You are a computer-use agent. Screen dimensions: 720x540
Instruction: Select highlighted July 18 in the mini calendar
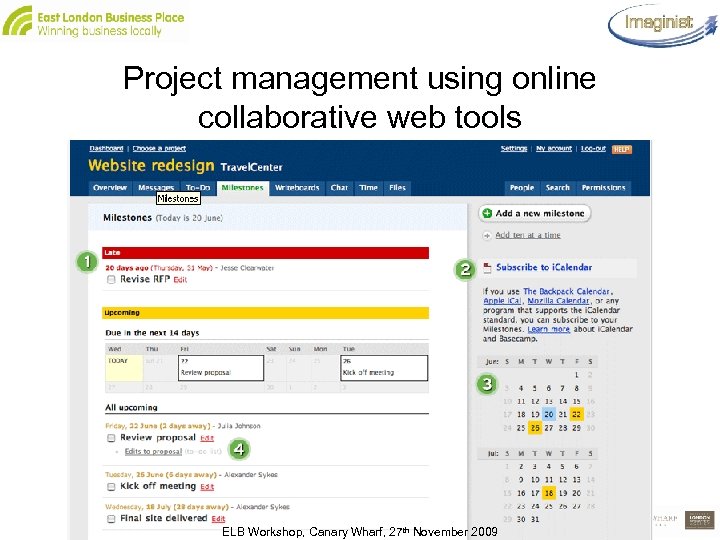[x=549, y=493]
